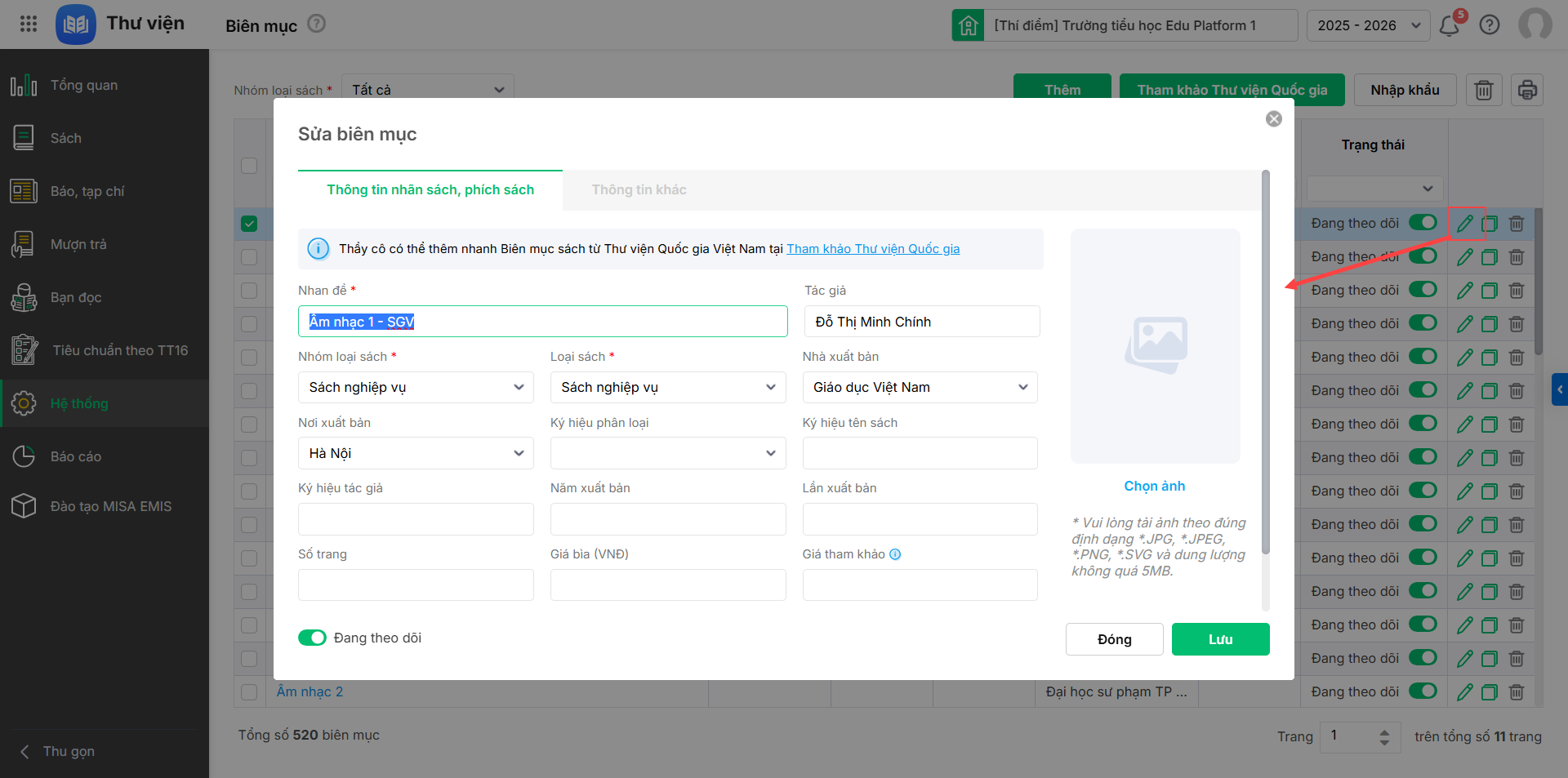Viewport: 1568px width, 778px height.
Task: Open Báo cáo in the sidebar
Action: tap(76, 456)
